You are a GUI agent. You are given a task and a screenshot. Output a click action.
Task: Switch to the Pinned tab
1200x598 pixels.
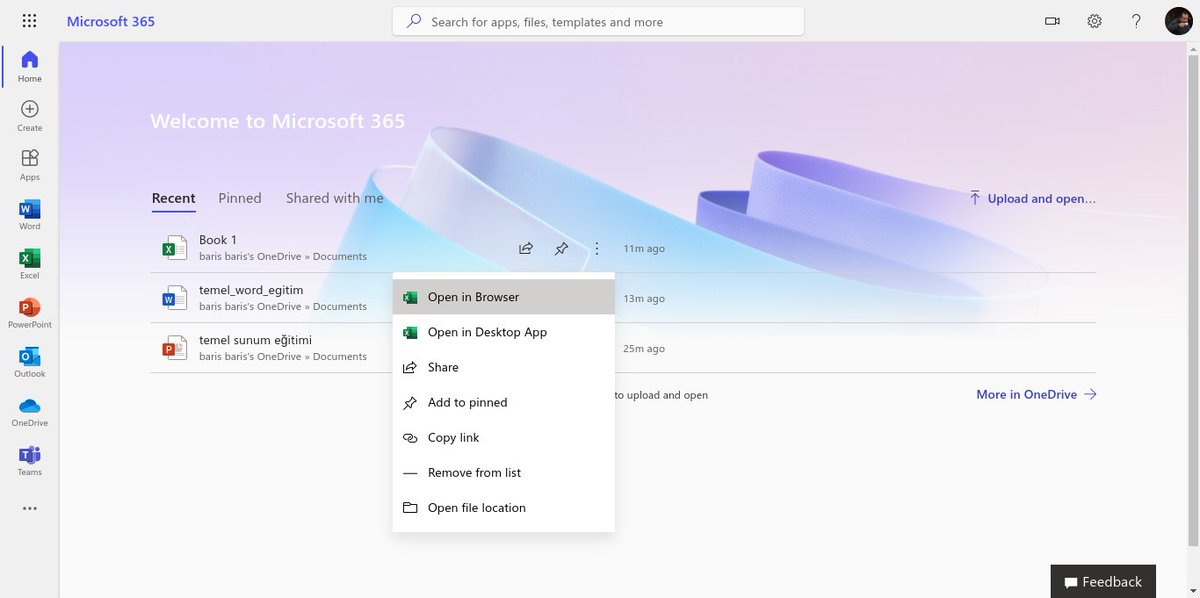pos(240,198)
